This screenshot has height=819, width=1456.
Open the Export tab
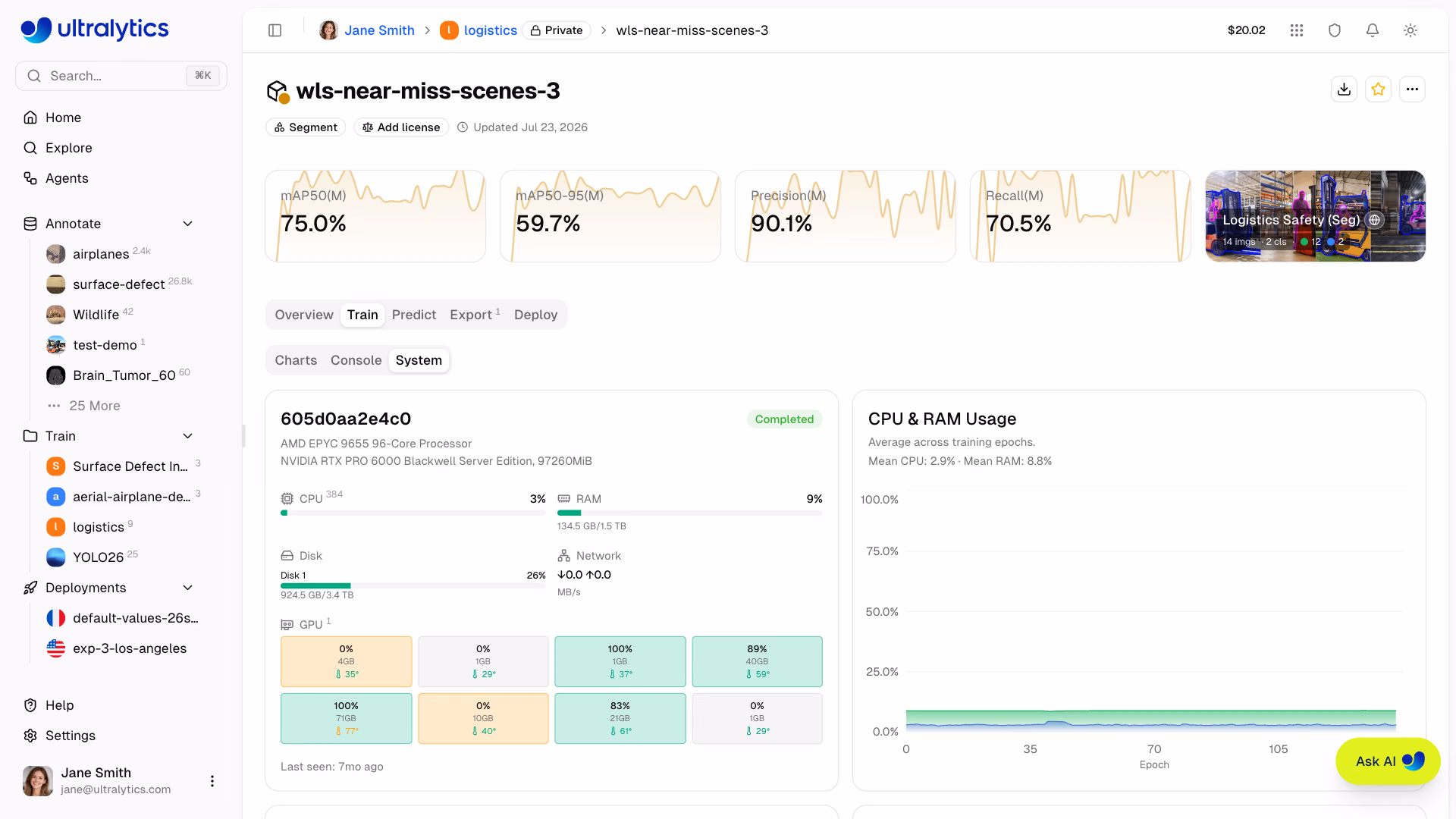[x=475, y=315]
